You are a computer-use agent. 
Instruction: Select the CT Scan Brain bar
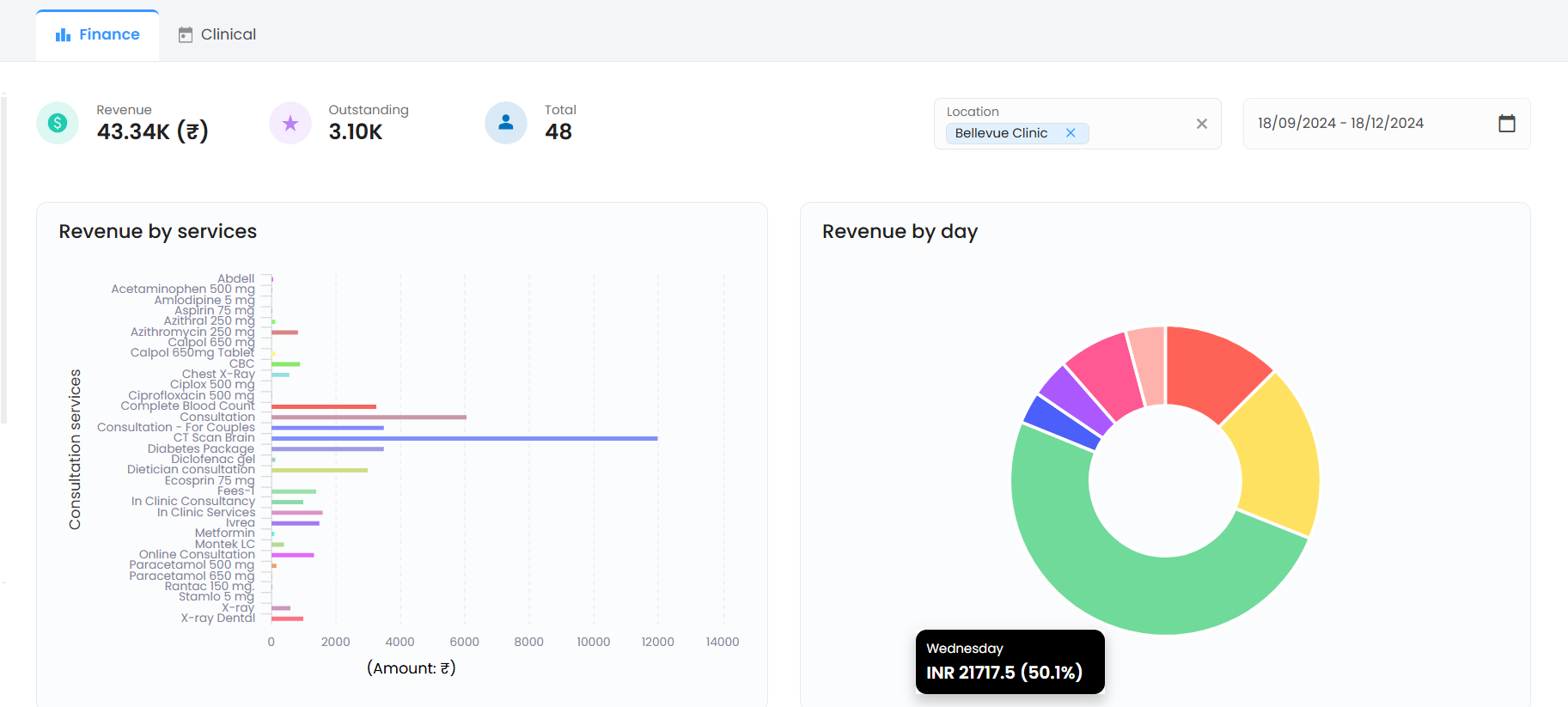pos(465,438)
